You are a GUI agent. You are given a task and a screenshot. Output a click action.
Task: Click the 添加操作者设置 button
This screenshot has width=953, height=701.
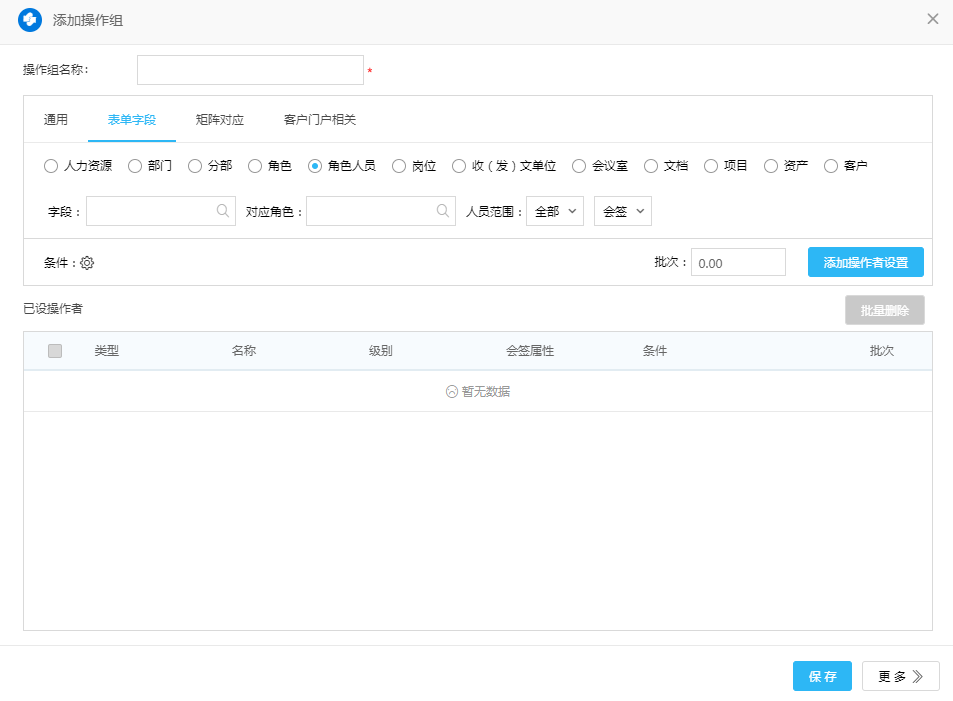click(x=865, y=262)
